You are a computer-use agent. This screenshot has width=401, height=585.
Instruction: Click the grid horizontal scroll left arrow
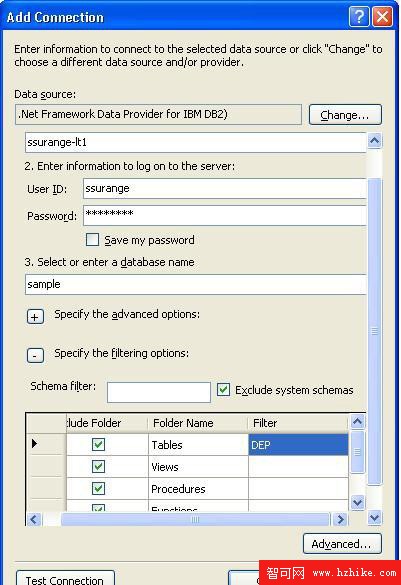pyautogui.click(x=34, y=519)
